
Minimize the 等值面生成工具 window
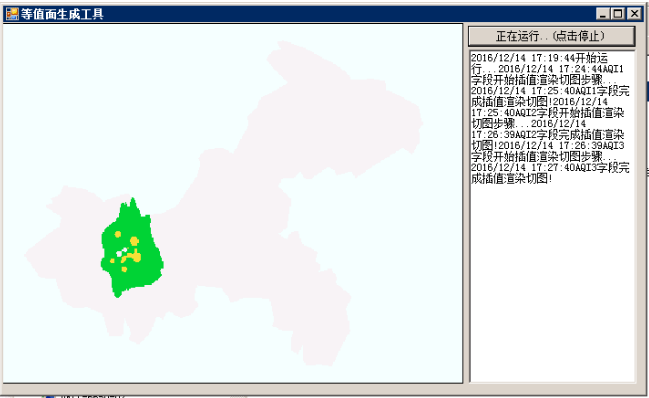(603, 14)
